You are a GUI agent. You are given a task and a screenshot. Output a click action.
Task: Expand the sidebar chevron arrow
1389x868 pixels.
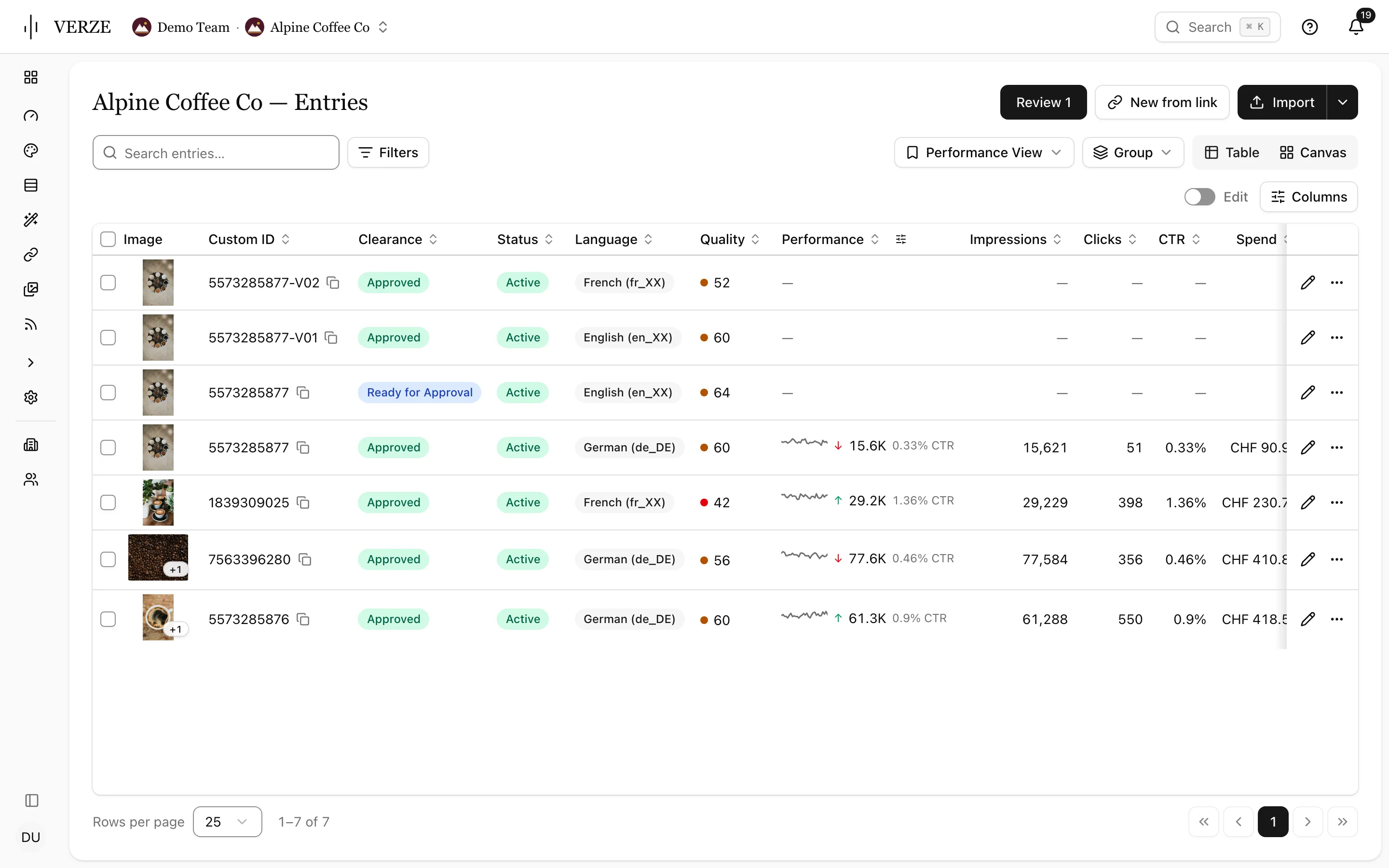[31, 362]
